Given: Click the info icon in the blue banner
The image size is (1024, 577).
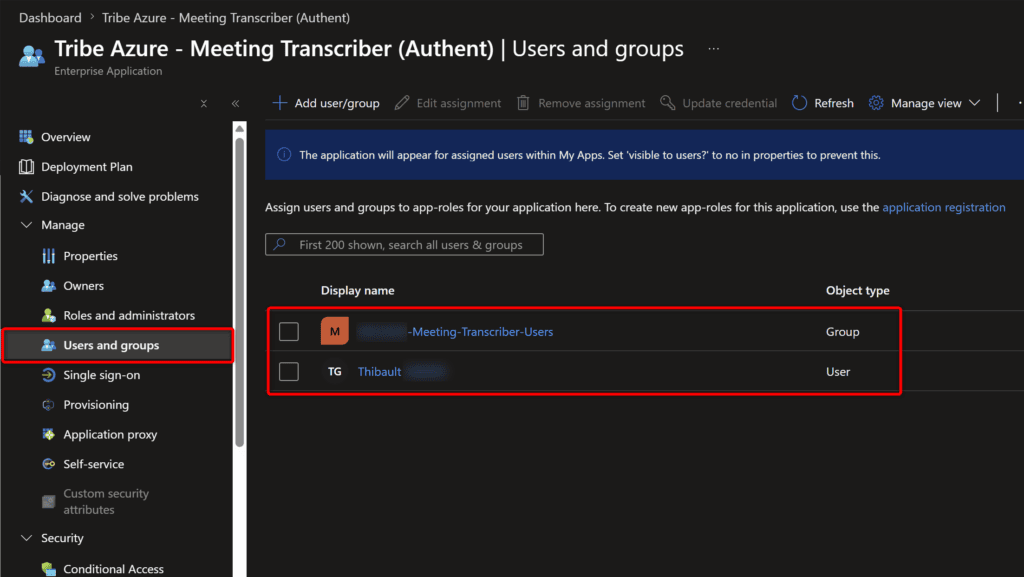Looking at the screenshot, I should coord(284,155).
